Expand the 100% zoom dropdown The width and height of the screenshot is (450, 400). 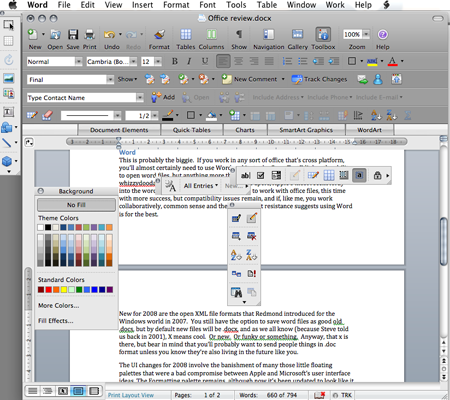click(x=366, y=34)
